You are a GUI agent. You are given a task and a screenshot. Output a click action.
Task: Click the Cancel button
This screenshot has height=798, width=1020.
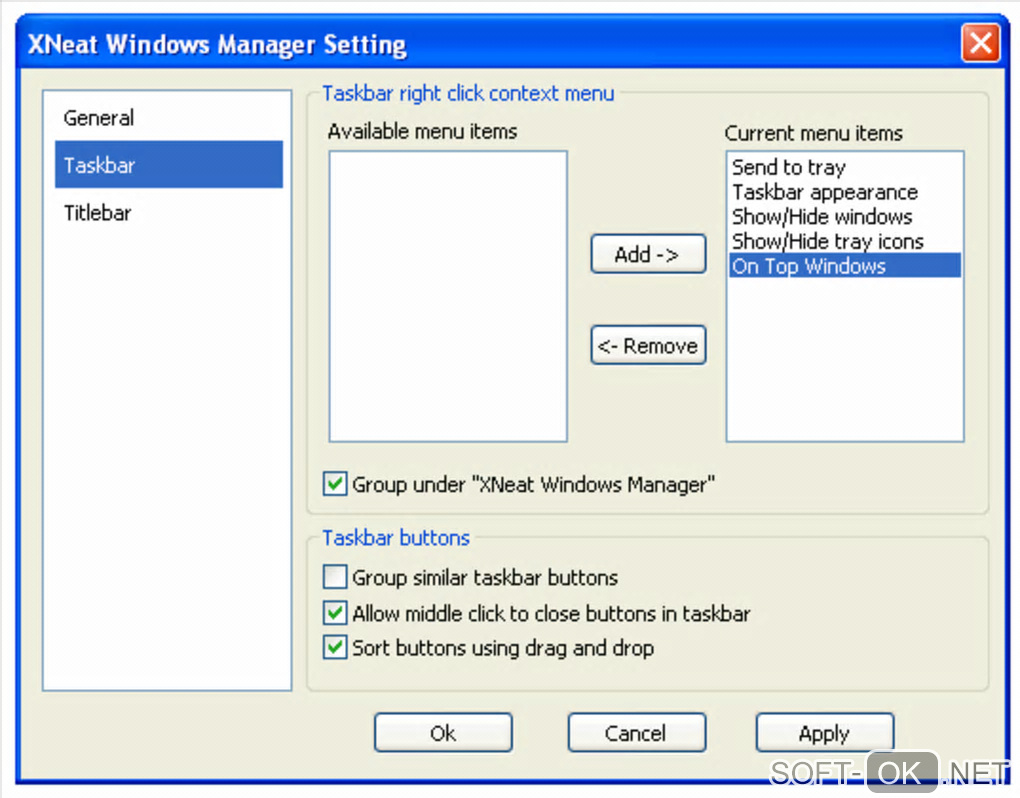coord(636,733)
